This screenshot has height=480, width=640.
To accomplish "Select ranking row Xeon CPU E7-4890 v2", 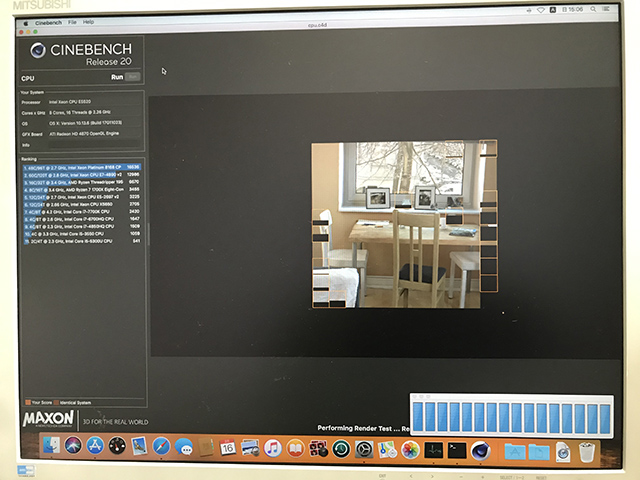I will coord(82,175).
